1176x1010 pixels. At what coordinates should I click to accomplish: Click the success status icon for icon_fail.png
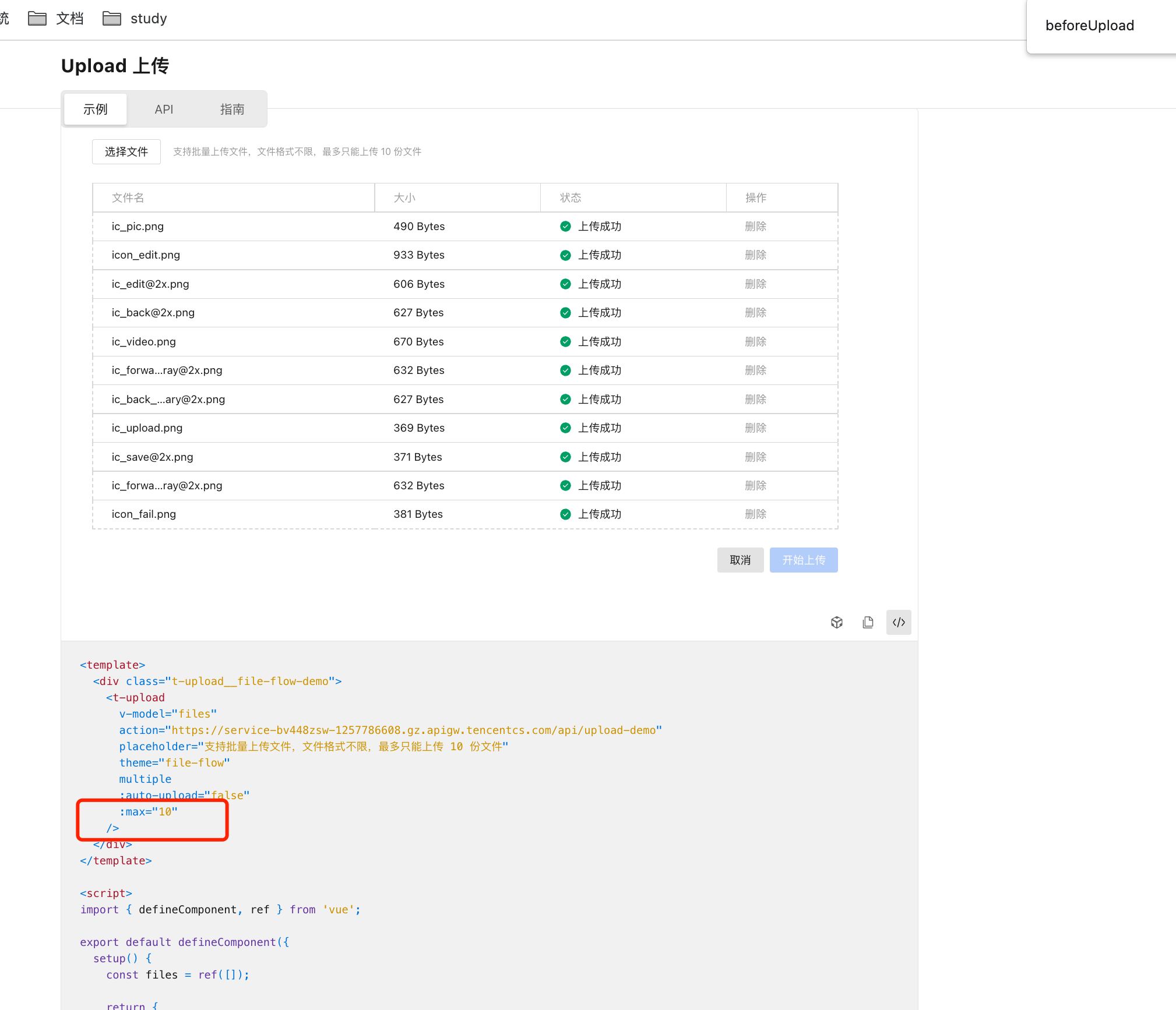565,514
